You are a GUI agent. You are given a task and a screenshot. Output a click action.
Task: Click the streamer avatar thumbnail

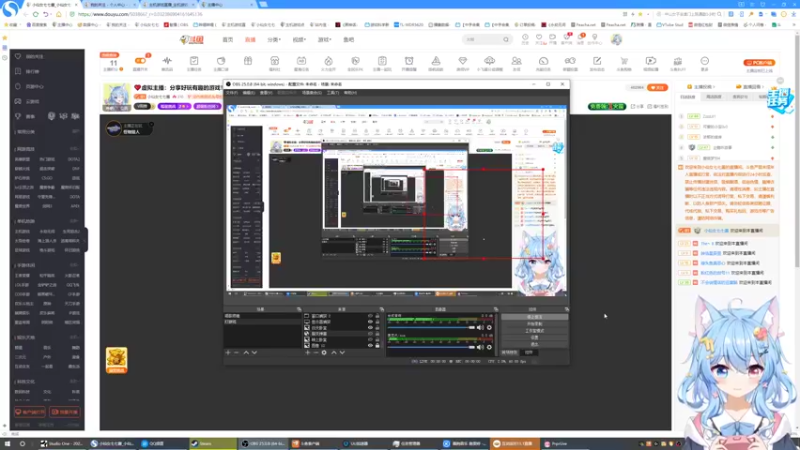click(117, 97)
